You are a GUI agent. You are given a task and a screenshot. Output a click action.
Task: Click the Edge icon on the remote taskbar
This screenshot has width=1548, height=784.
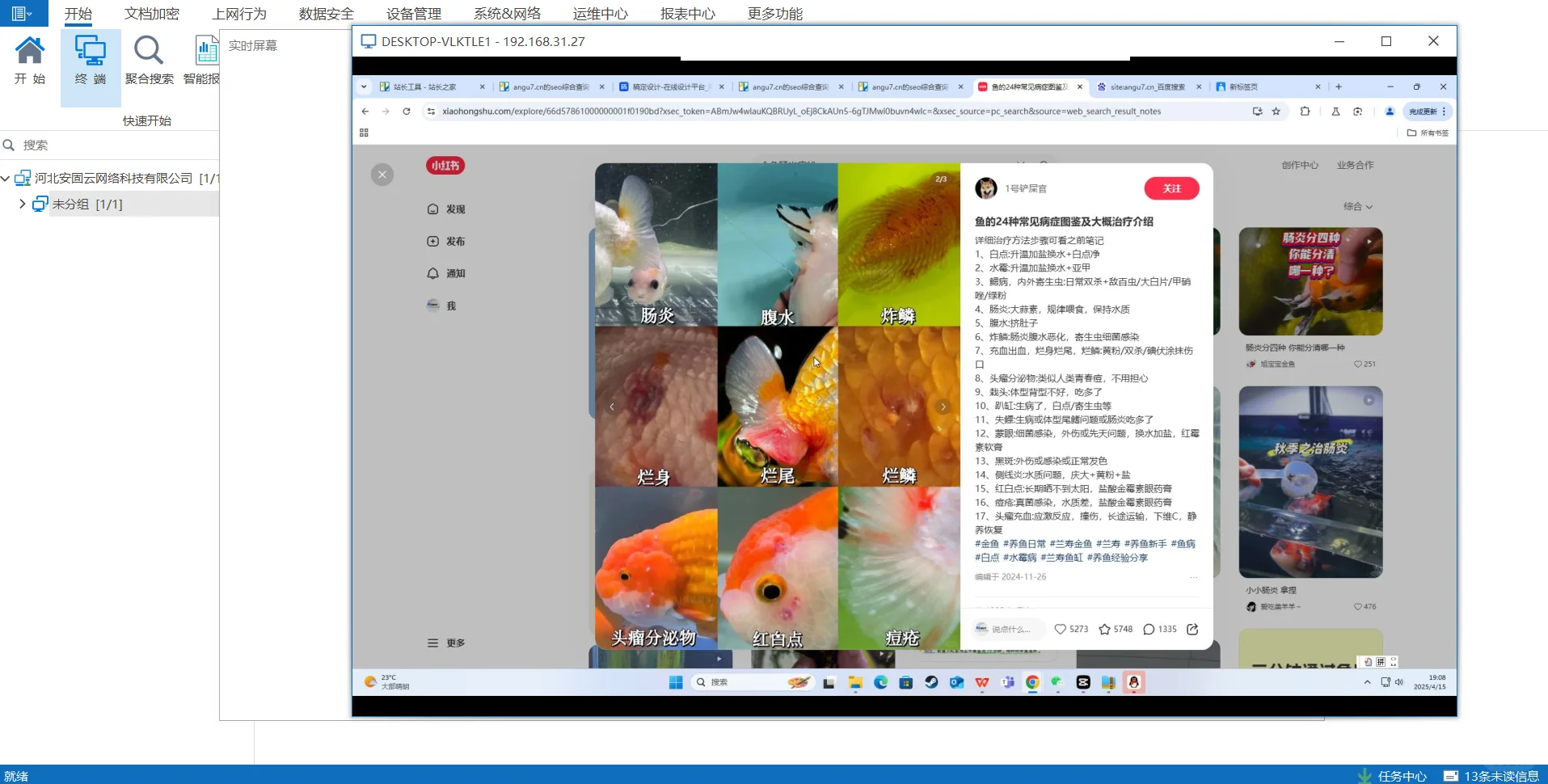[881, 683]
